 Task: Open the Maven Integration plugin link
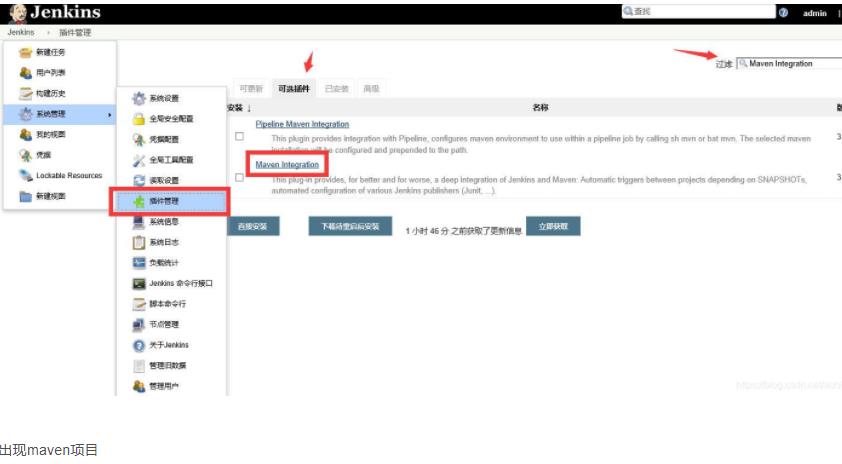(287, 165)
